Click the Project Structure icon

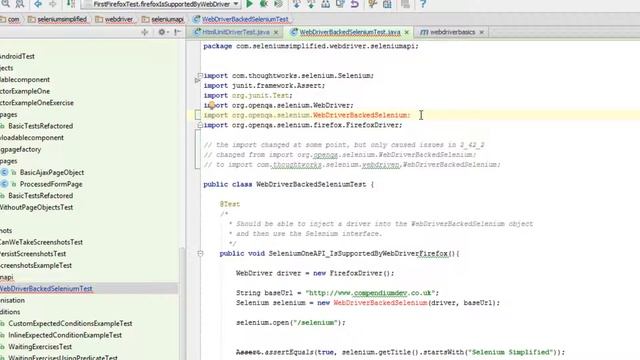[387, 4]
